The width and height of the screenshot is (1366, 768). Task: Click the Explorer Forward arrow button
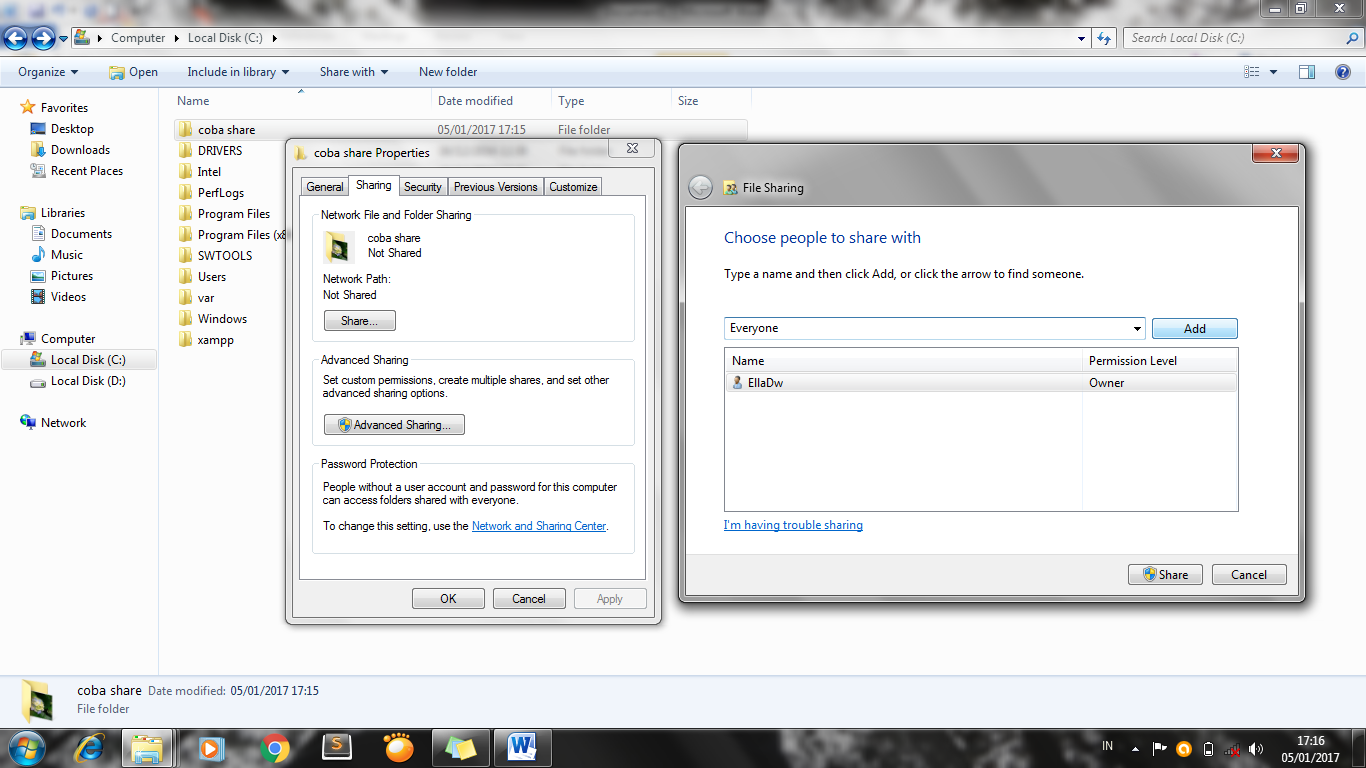coord(43,38)
